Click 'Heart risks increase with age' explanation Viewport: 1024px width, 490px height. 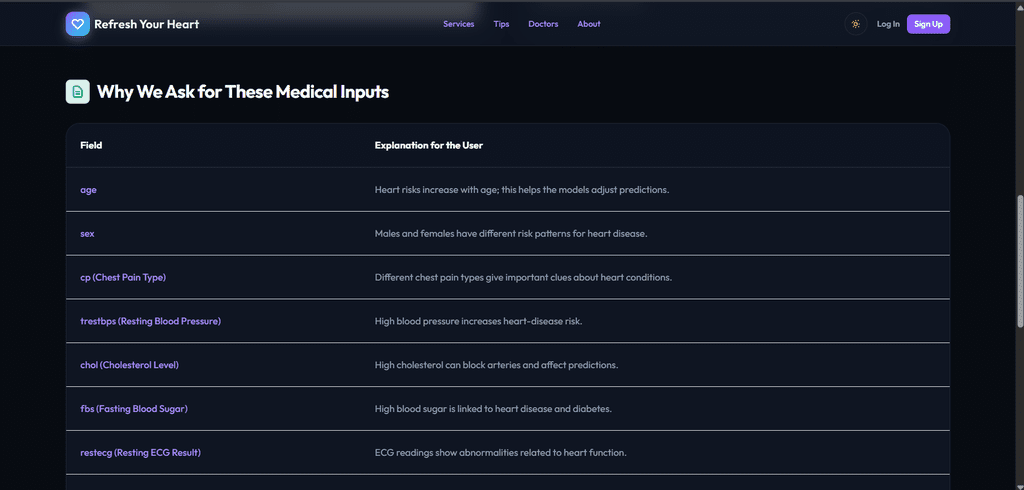click(522, 189)
